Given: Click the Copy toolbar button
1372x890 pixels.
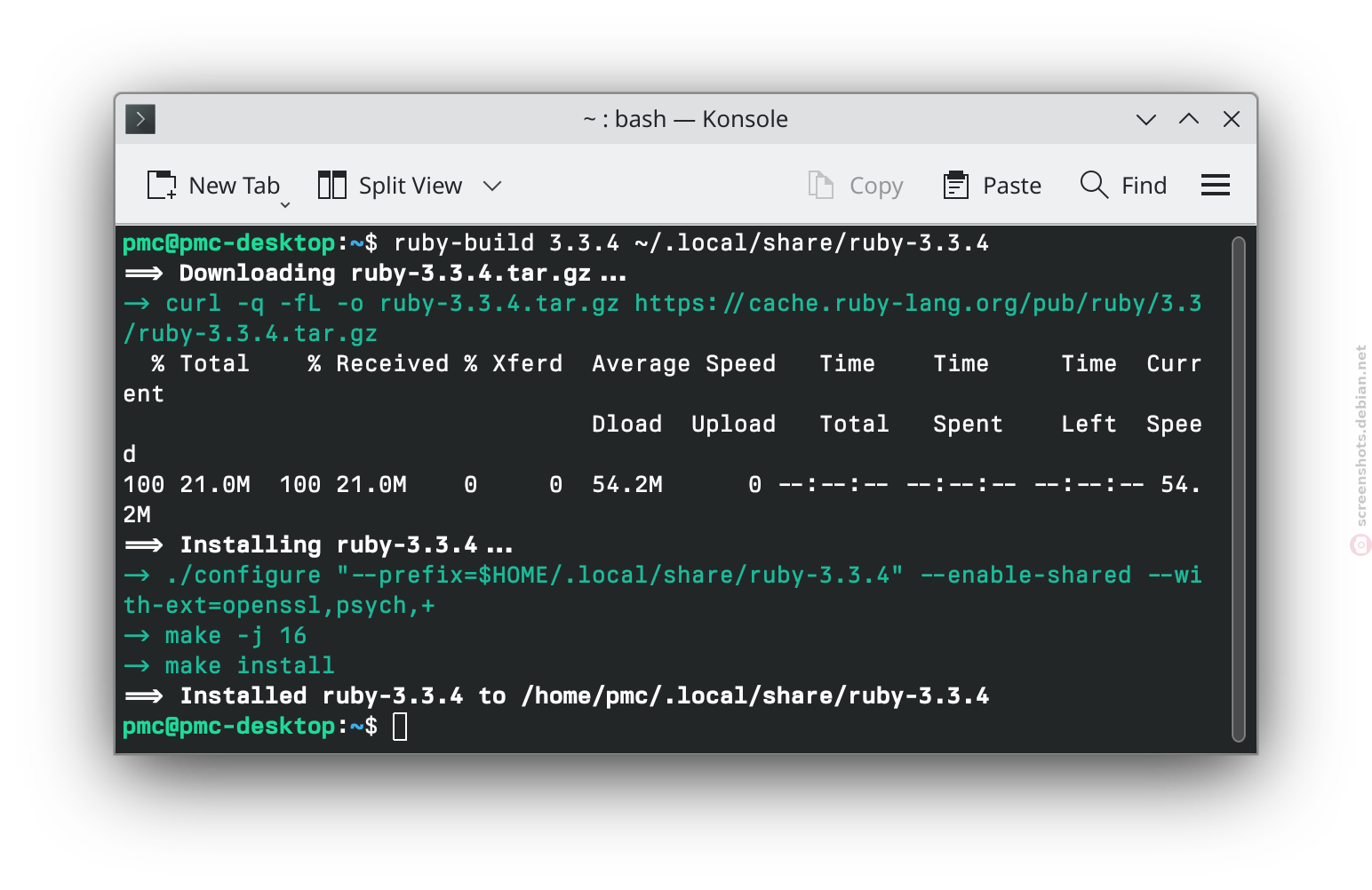Looking at the screenshot, I should click(855, 186).
